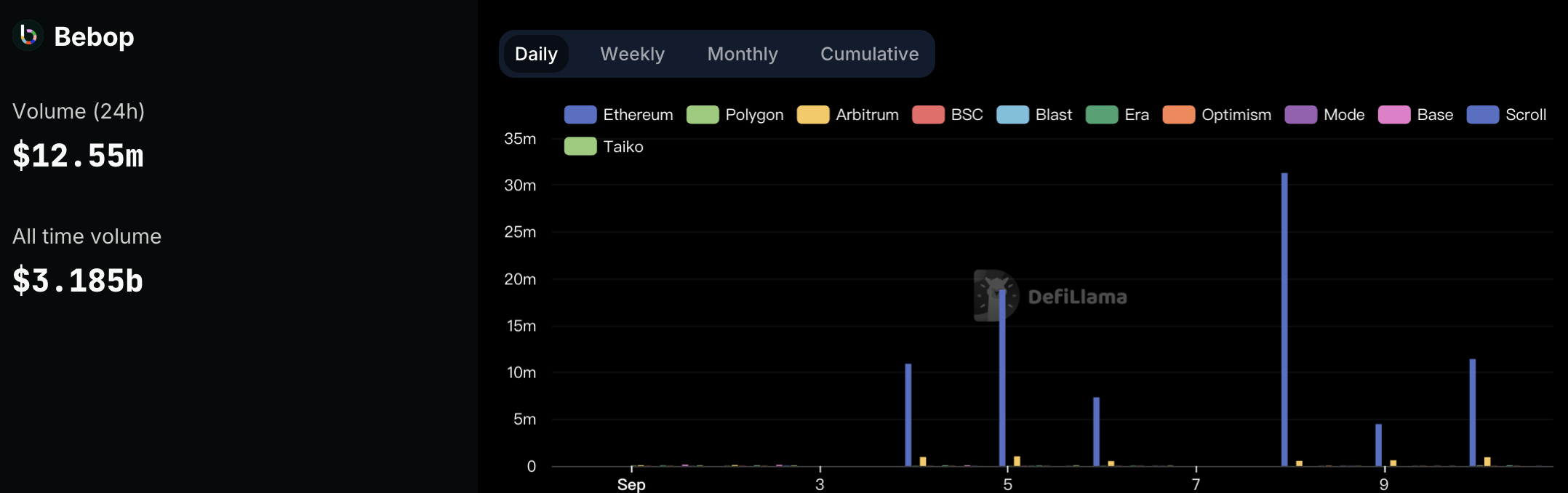
Task: Switch to the Daily tab
Action: 536,54
